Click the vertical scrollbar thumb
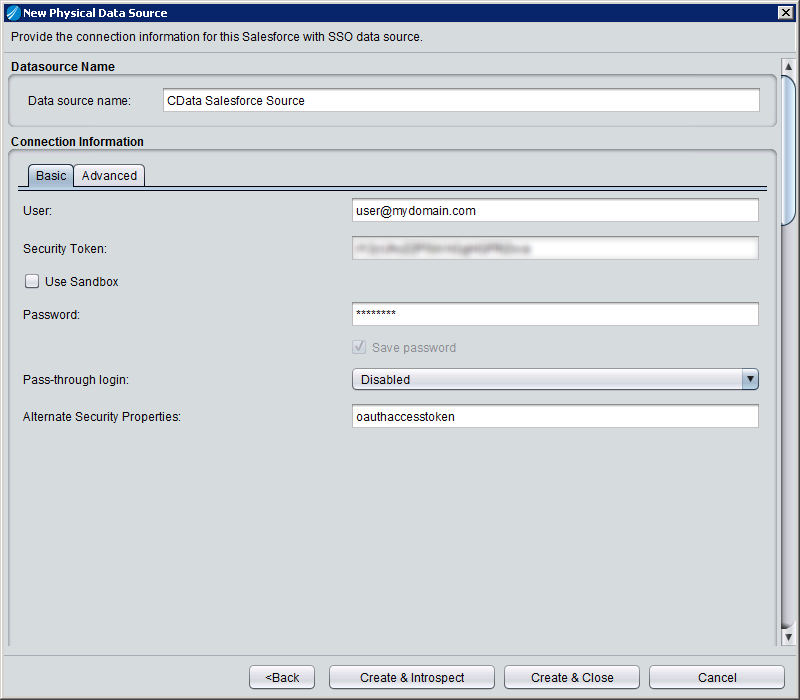800x700 pixels. 788,150
